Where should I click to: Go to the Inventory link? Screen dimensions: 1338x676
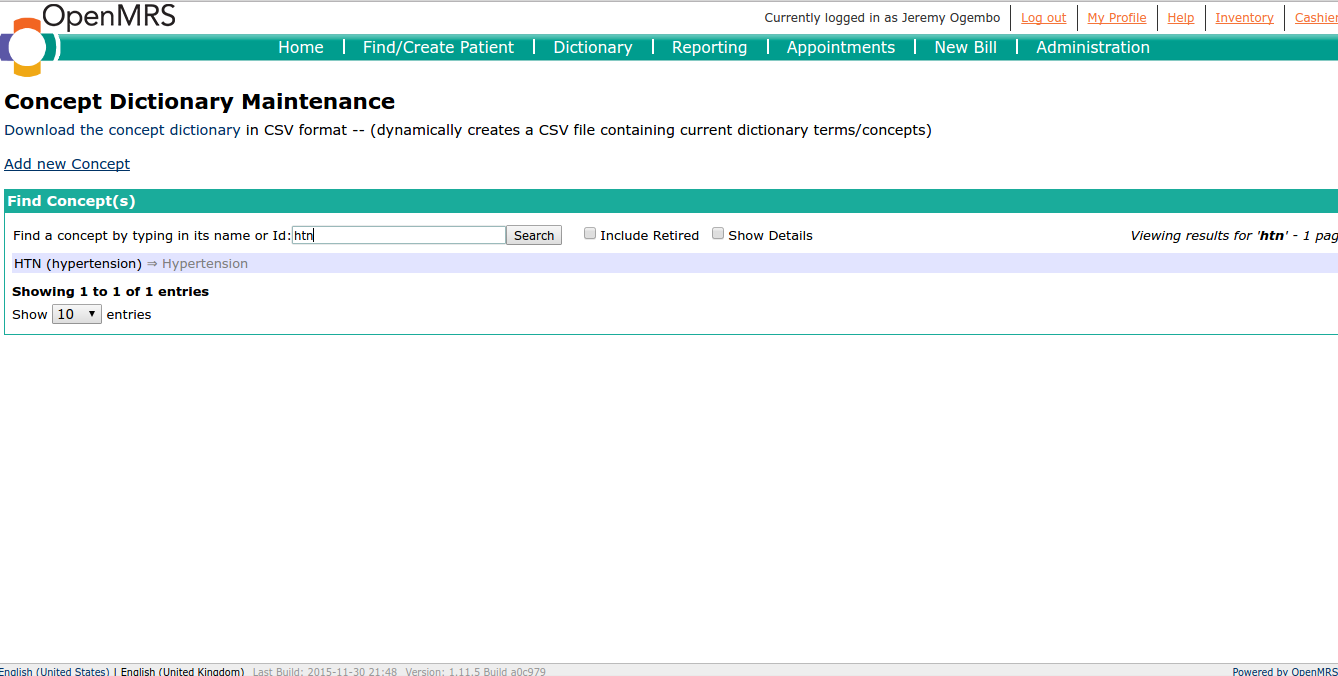[1244, 18]
